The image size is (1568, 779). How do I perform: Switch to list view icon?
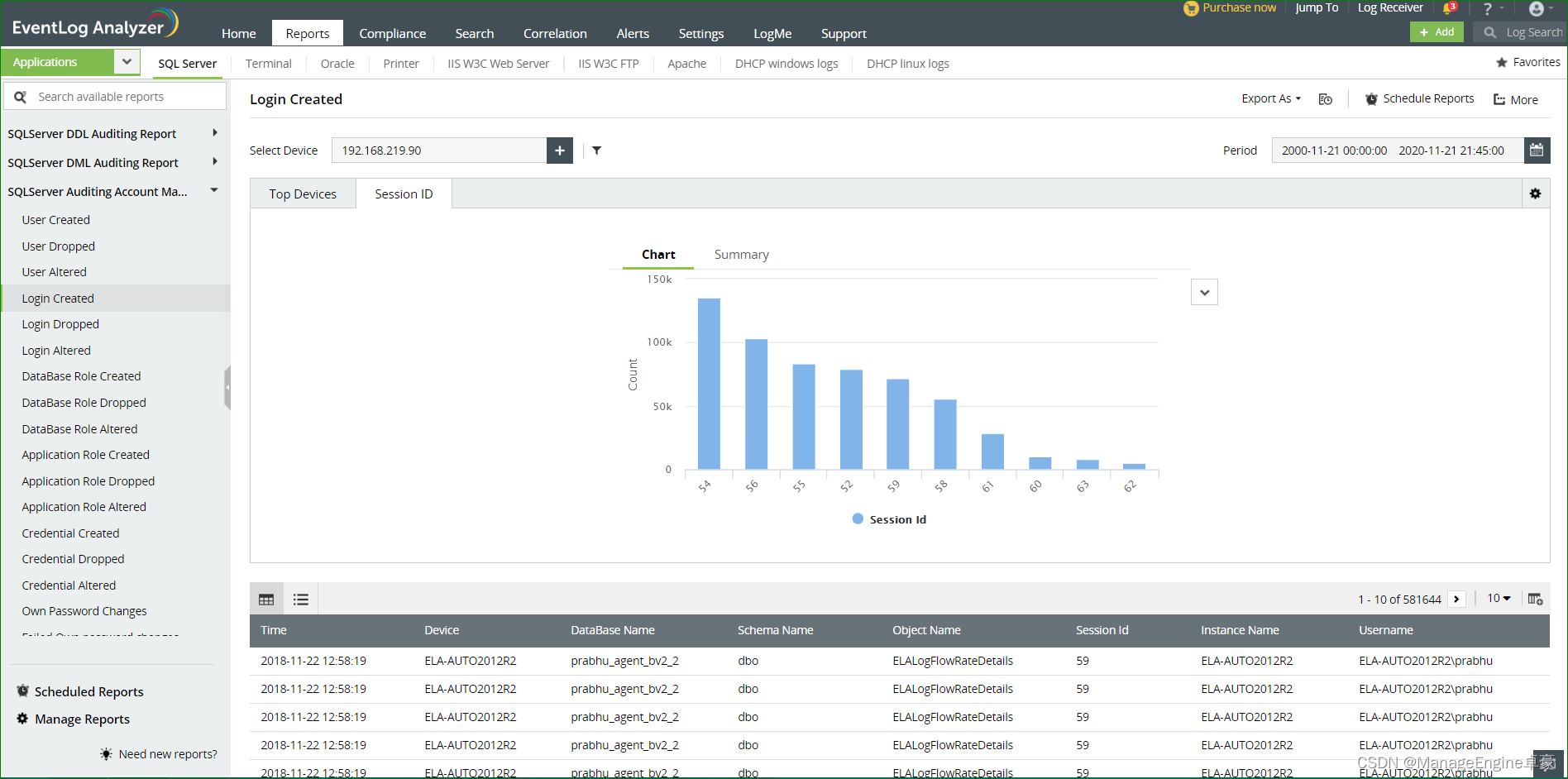point(301,600)
